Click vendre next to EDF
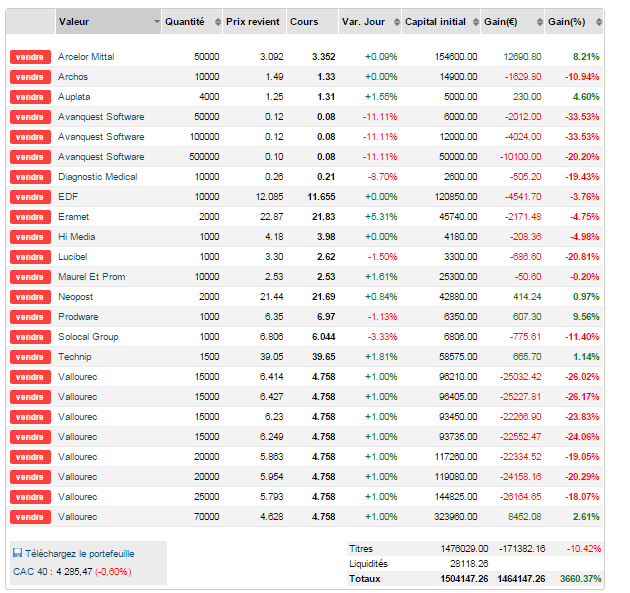Screen dimensions: 630x593 [x=30, y=197]
